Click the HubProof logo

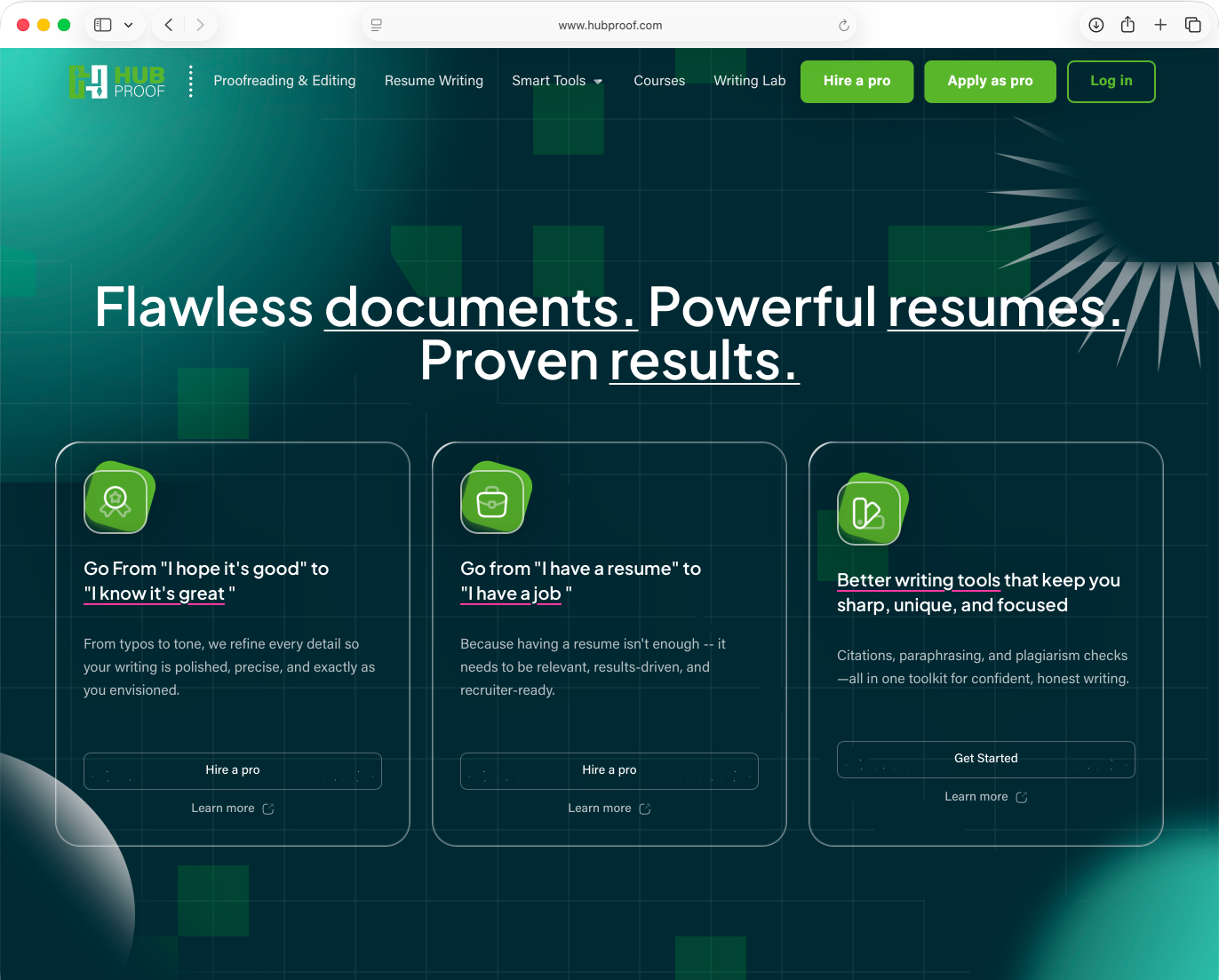pos(117,82)
